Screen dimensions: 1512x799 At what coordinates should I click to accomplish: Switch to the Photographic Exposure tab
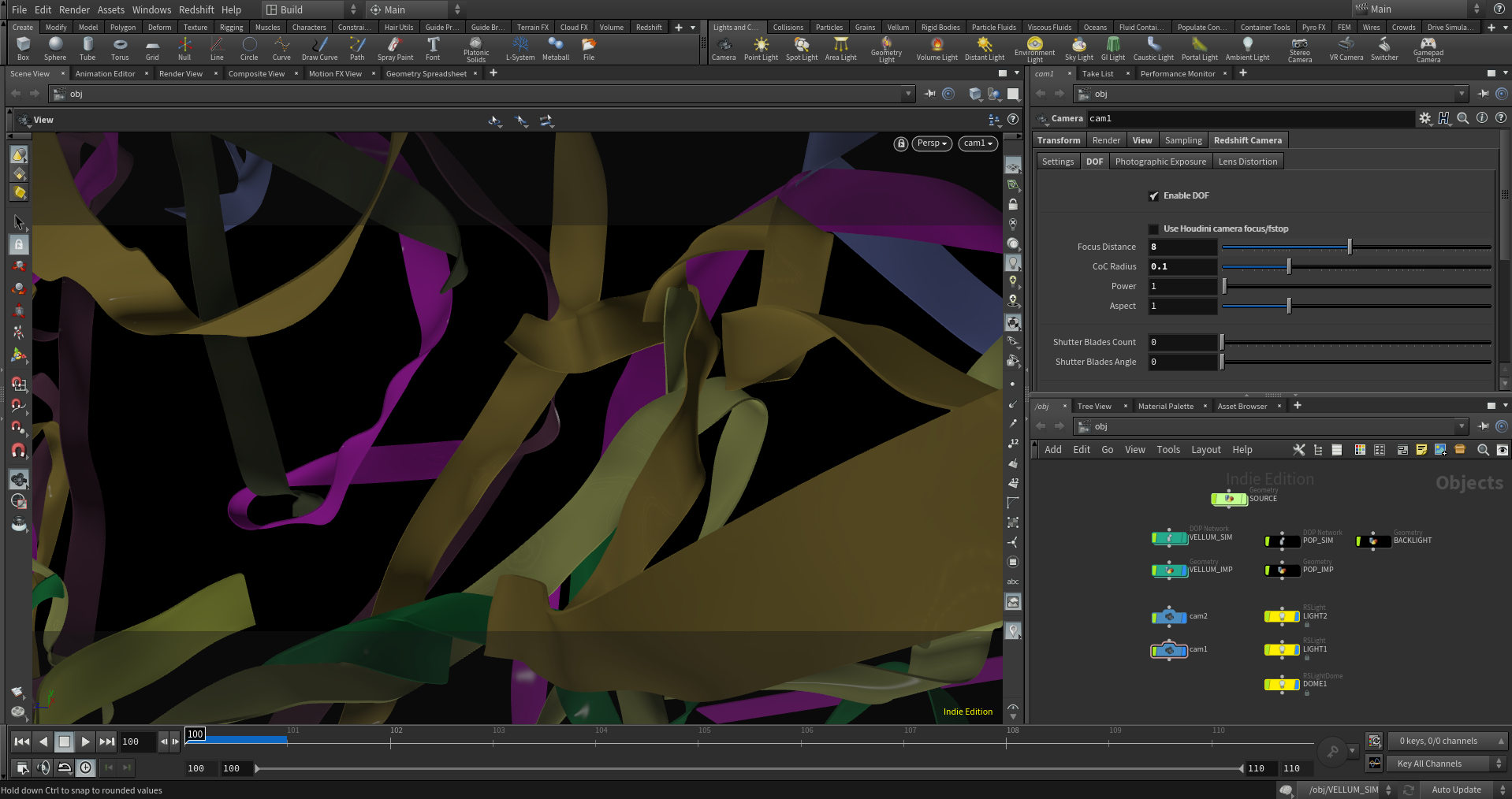coord(1160,162)
